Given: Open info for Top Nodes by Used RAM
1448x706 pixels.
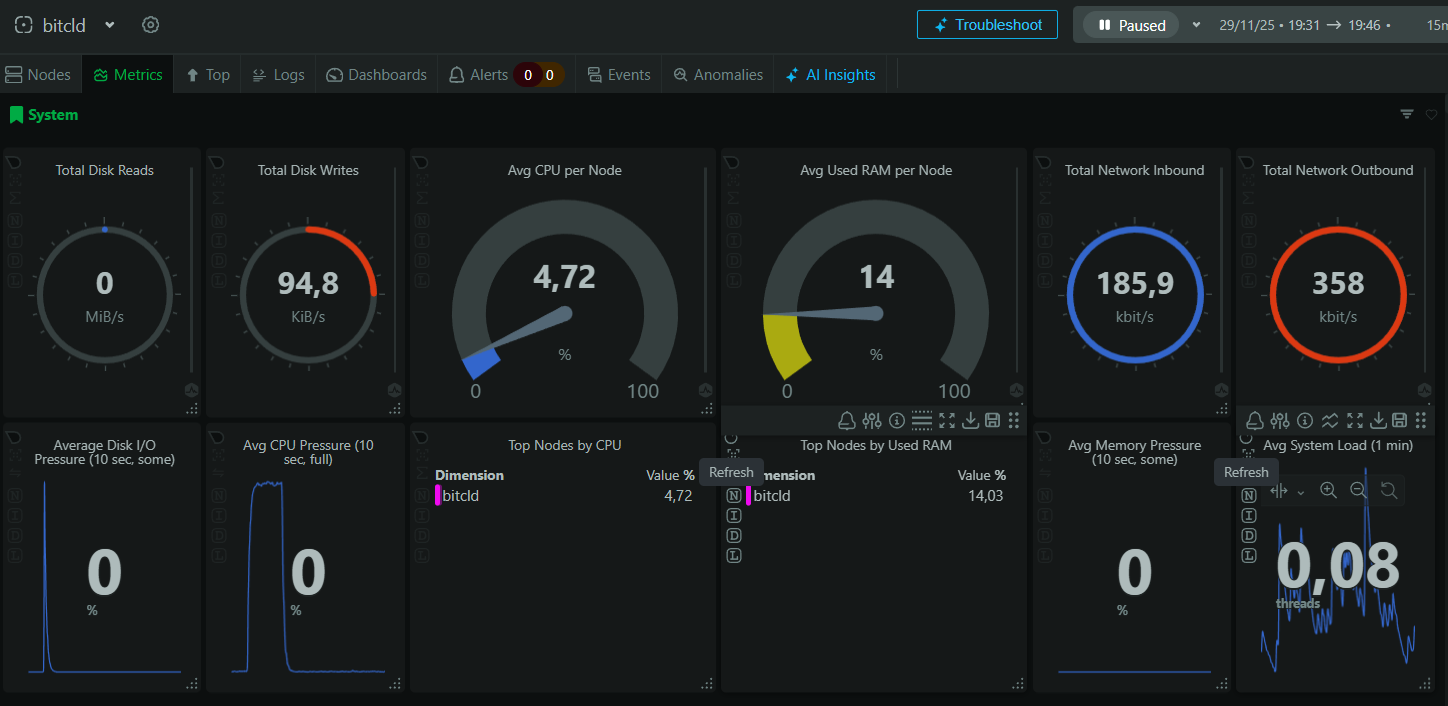Looking at the screenshot, I should (896, 420).
